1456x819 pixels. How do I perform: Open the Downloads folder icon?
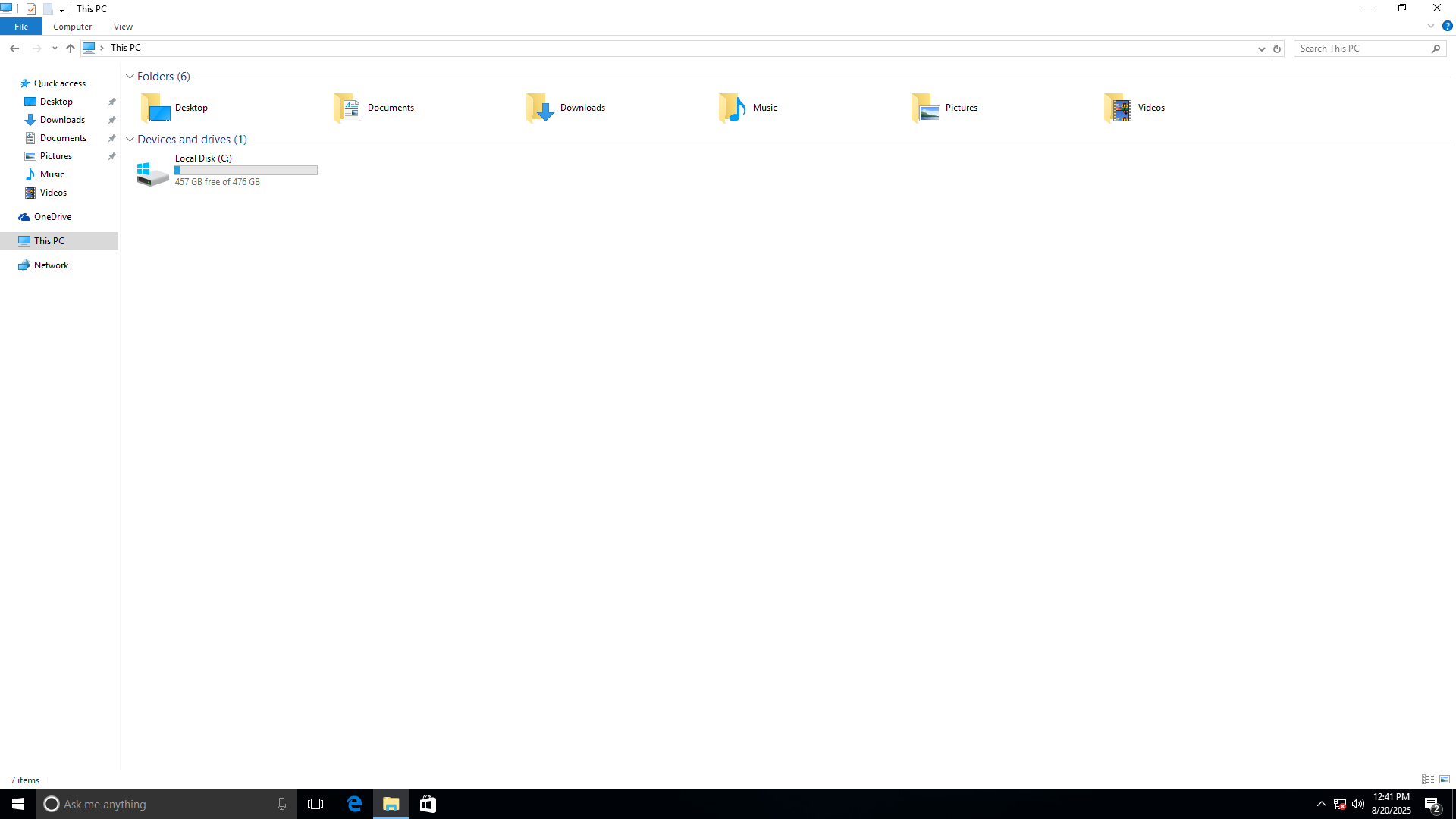tap(540, 108)
